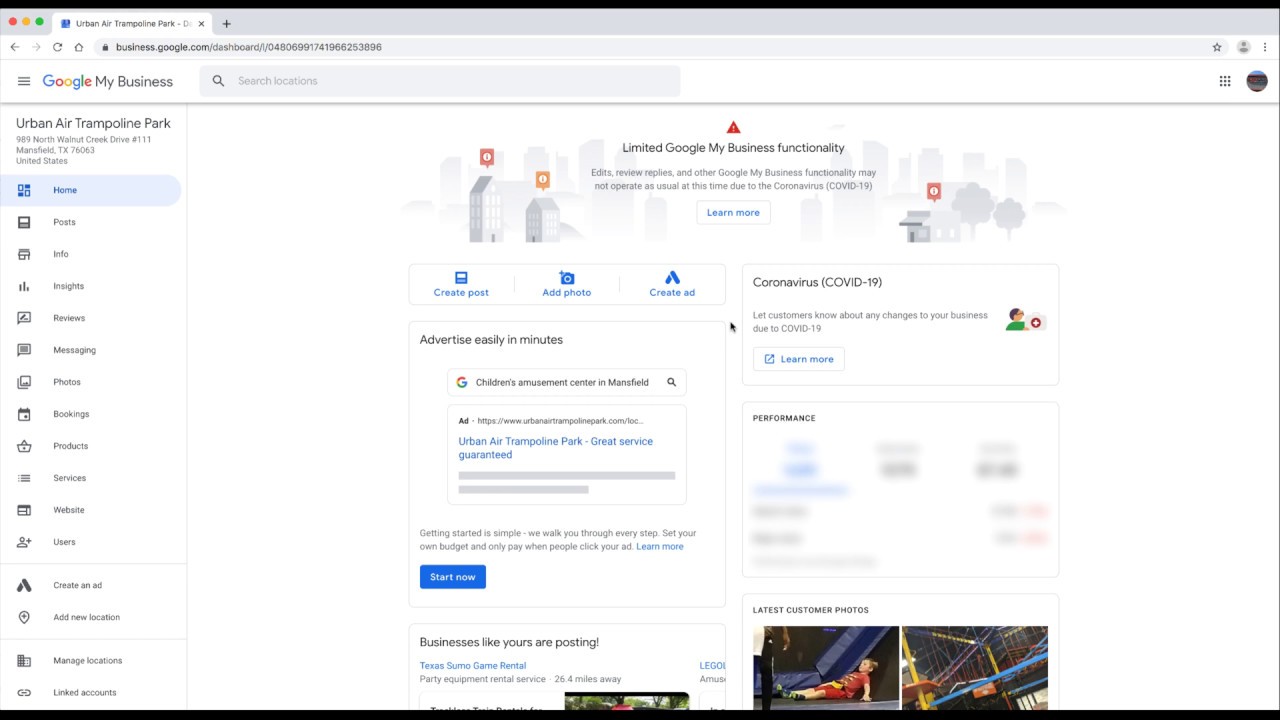1280x720 pixels.
Task: Open a new browser tab
Action: (x=226, y=23)
